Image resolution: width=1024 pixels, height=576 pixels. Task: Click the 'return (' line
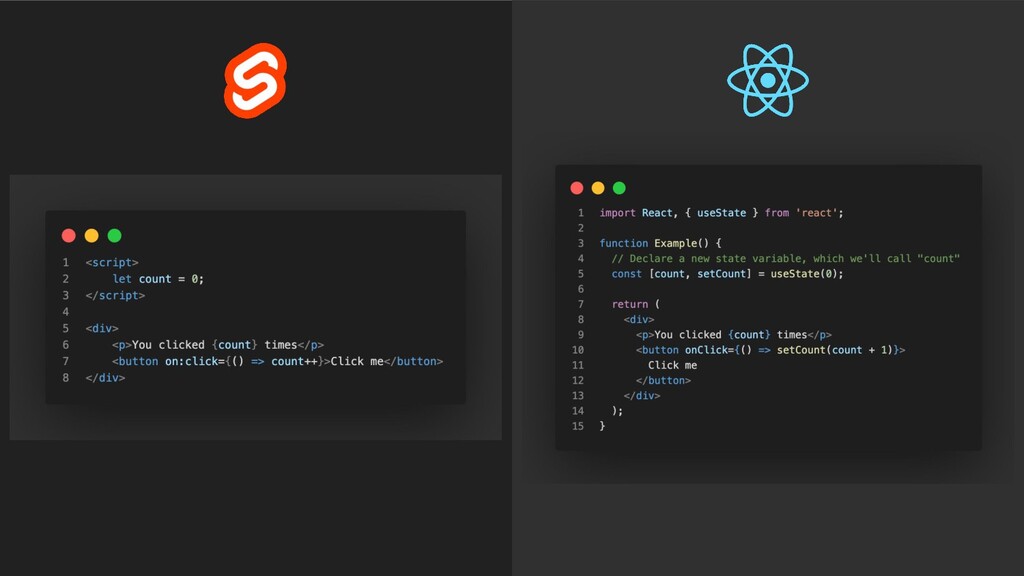tap(635, 304)
